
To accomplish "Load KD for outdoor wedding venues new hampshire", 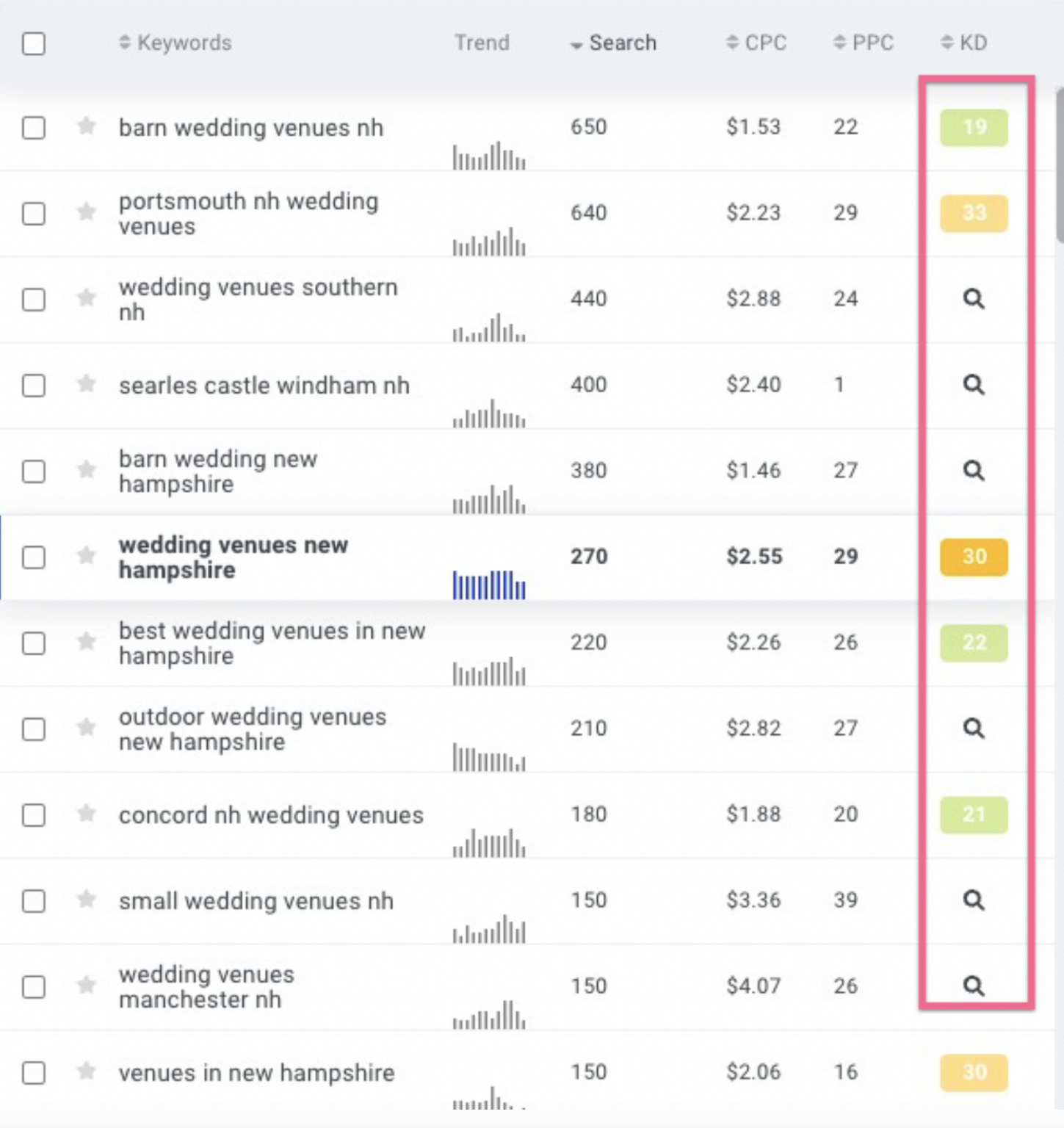I will pyautogui.click(x=973, y=728).
